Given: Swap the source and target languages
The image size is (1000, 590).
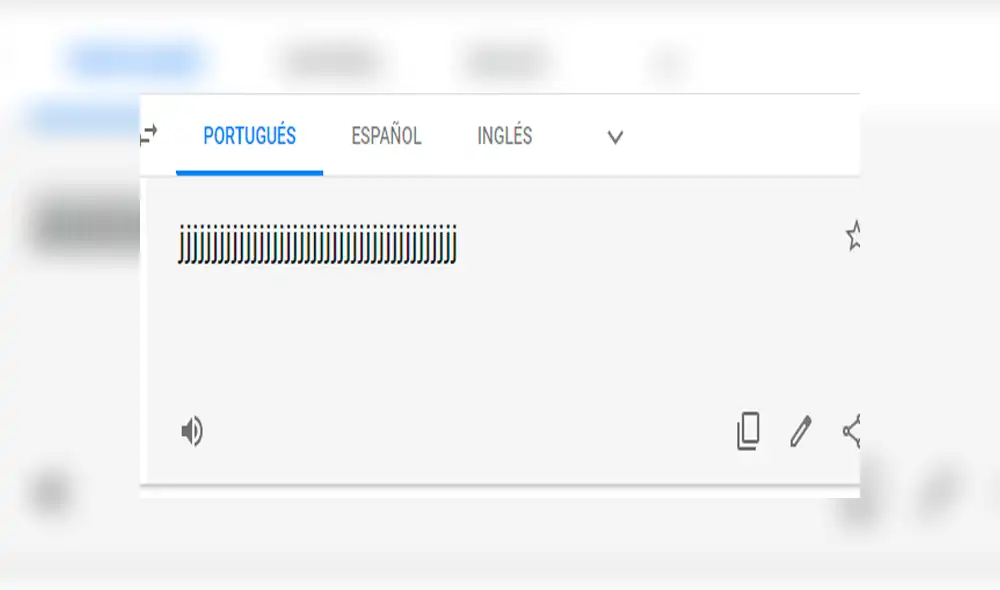Looking at the screenshot, I should tap(148, 135).
